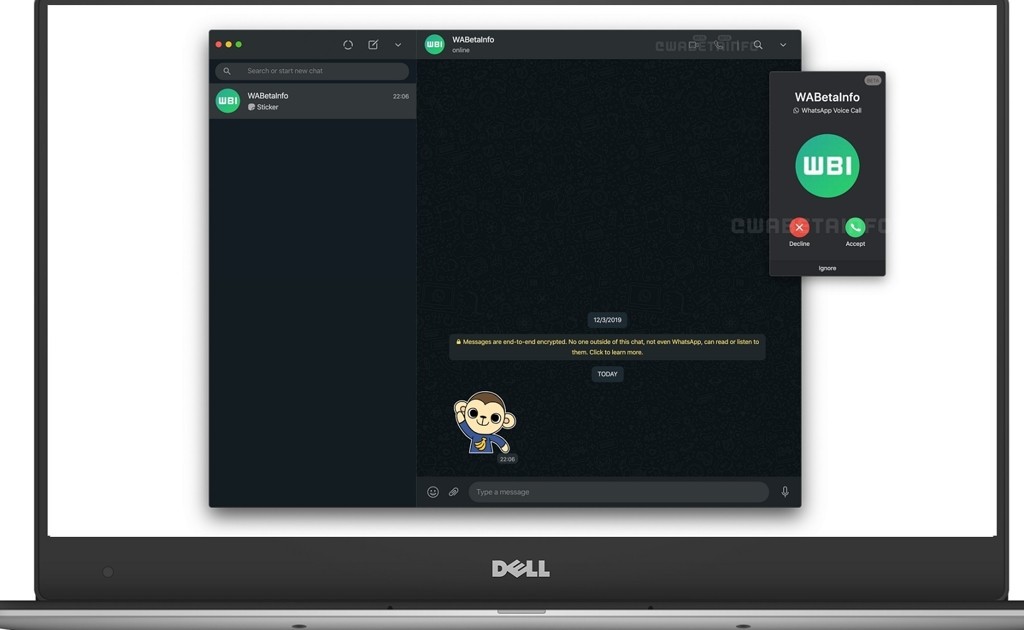Search messages using header magnifier icon
The image size is (1024, 630).
pyautogui.click(x=758, y=45)
